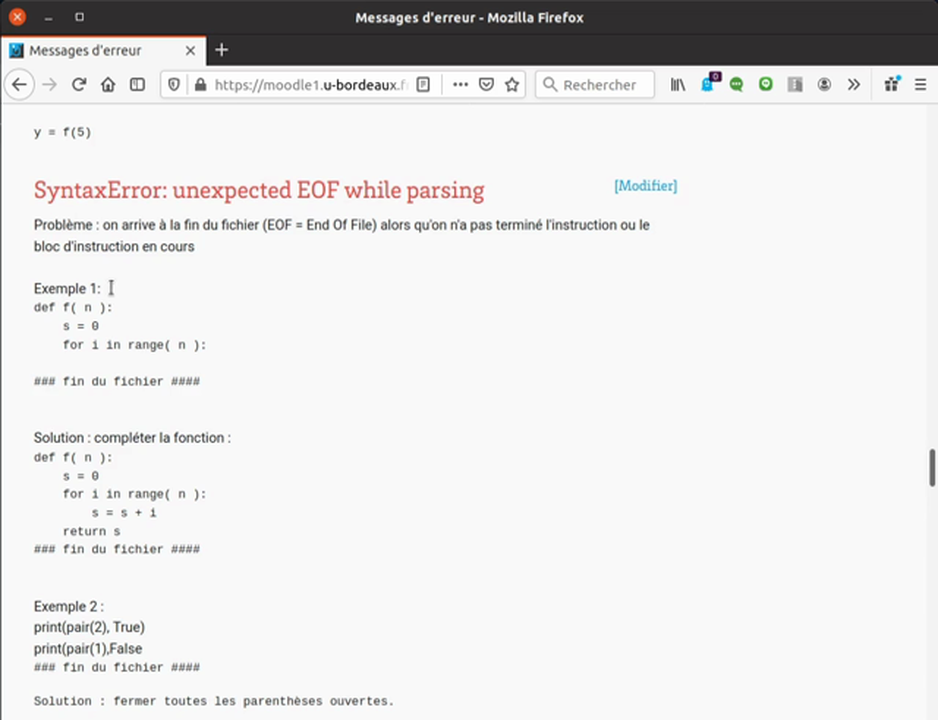Open the Firefox account avatar icon
The image size is (938, 720).
(x=824, y=85)
